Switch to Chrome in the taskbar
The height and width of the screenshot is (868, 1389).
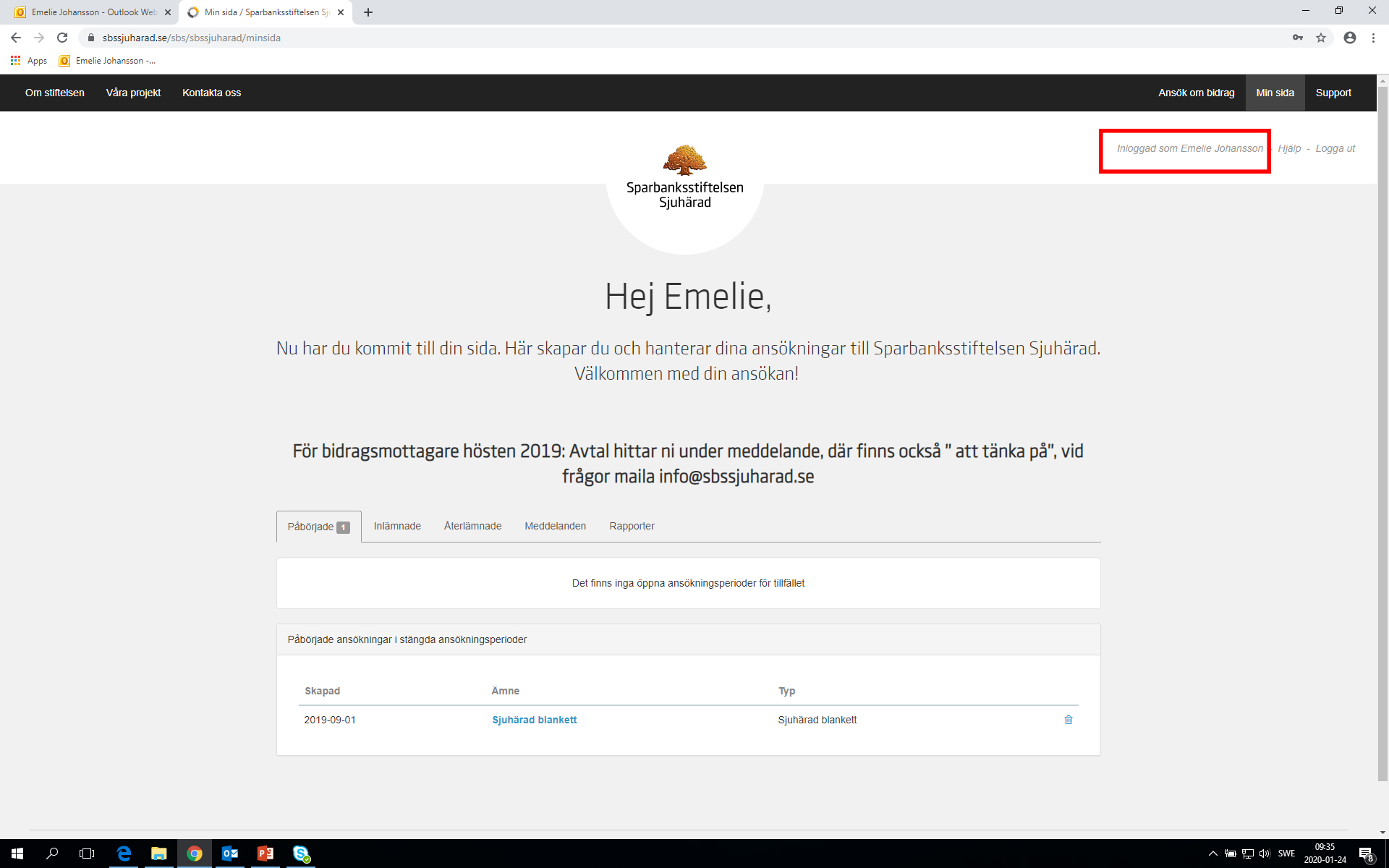(x=195, y=854)
